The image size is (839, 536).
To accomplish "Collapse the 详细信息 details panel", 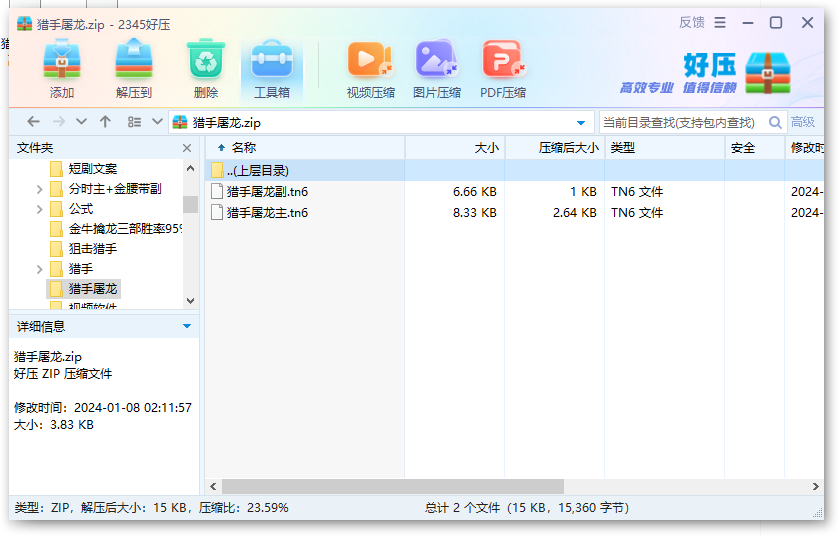I will coord(187,326).
